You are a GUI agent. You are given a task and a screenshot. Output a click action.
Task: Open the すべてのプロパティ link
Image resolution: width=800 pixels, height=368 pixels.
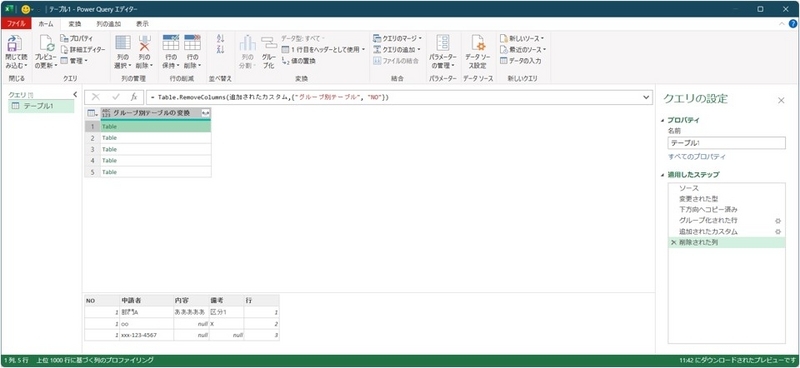pyautogui.click(x=696, y=157)
